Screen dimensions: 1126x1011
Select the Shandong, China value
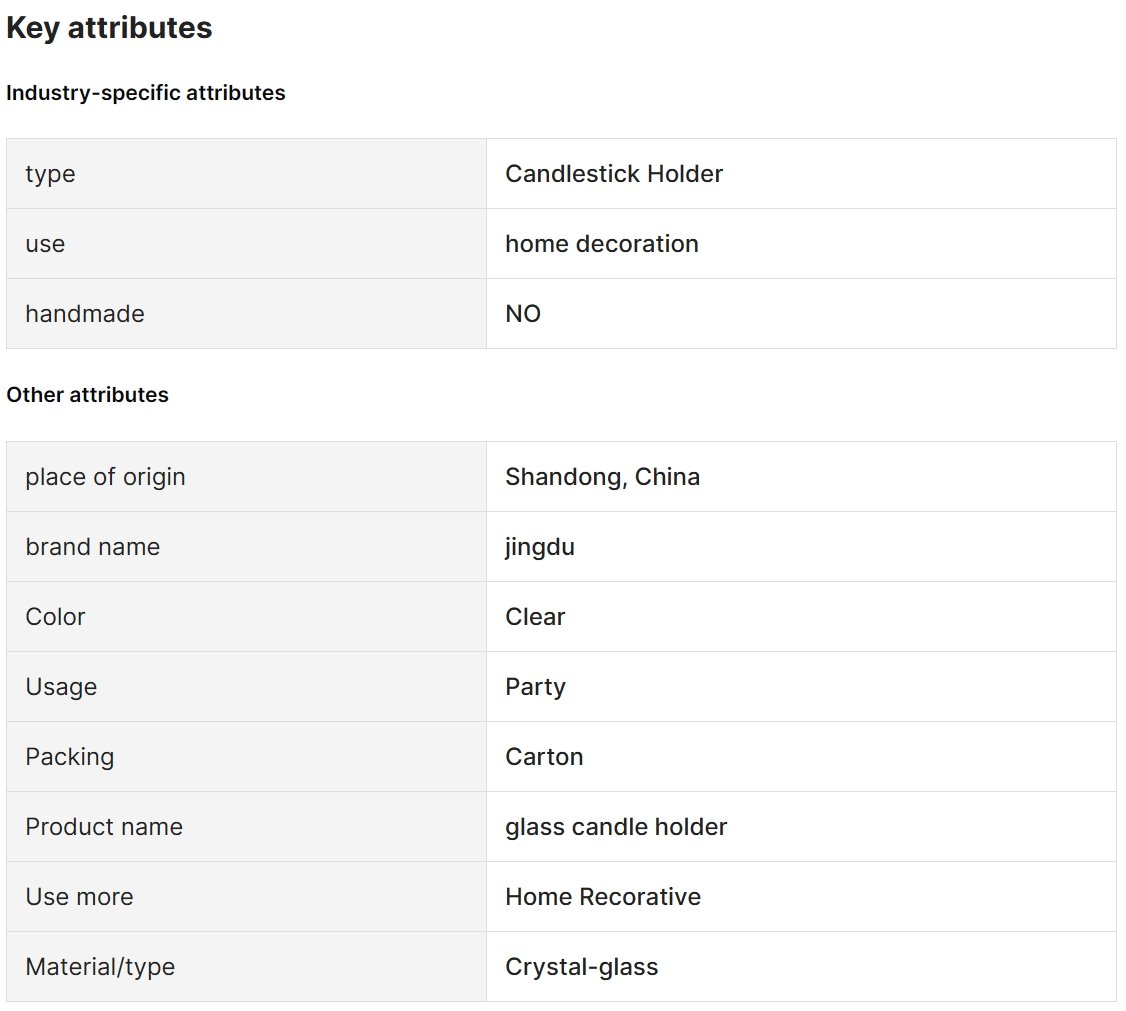[x=602, y=477]
